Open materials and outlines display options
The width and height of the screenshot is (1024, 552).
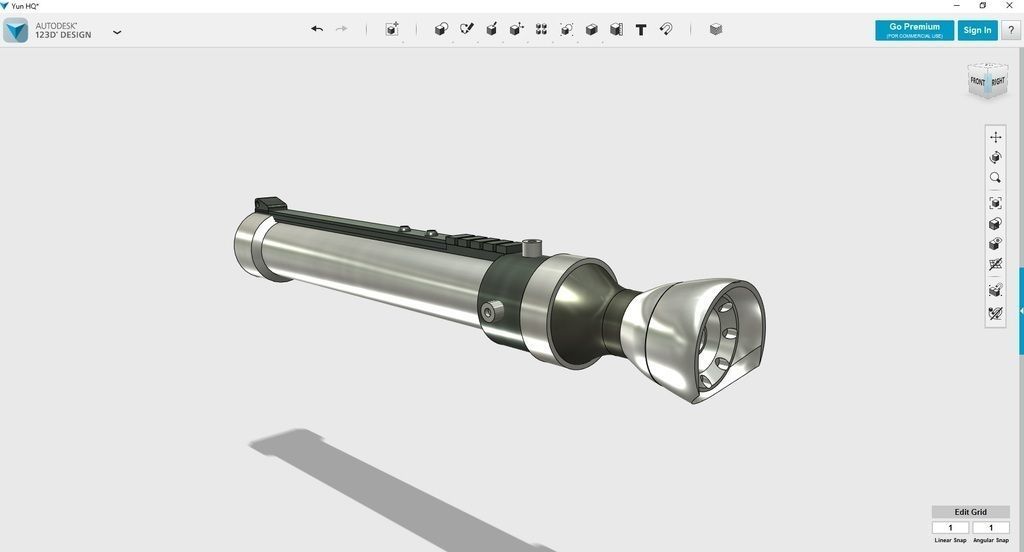point(995,224)
